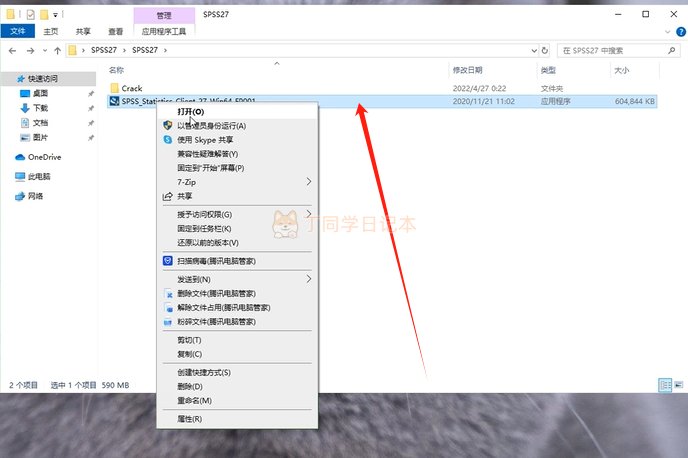Image resolution: width=688 pixels, height=458 pixels.
Task: Choose 复制(C) in context menu
Action: 237,354
